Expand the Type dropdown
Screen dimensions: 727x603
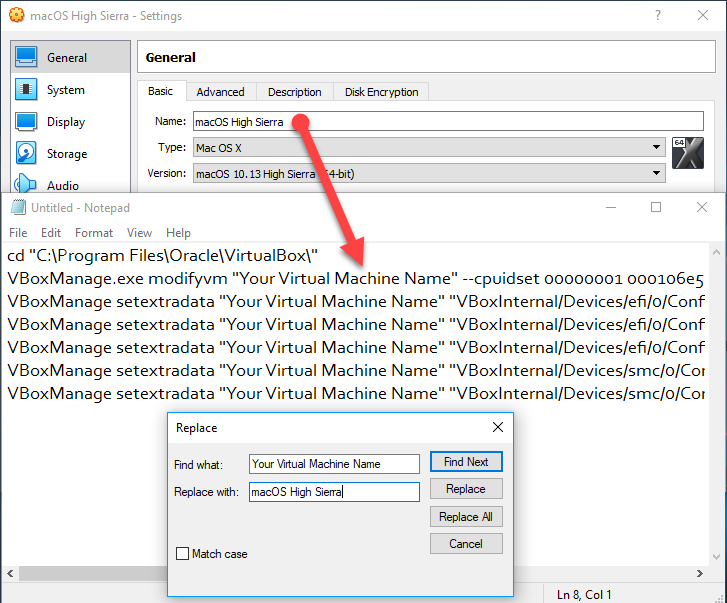coord(656,148)
